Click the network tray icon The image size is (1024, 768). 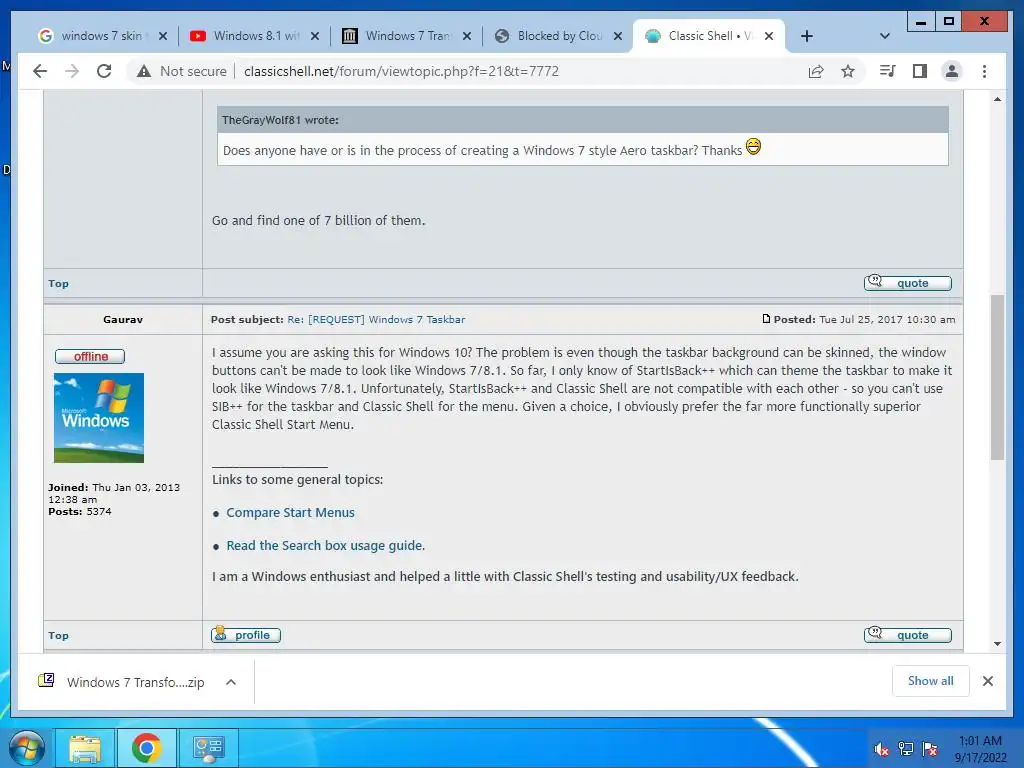coord(906,749)
